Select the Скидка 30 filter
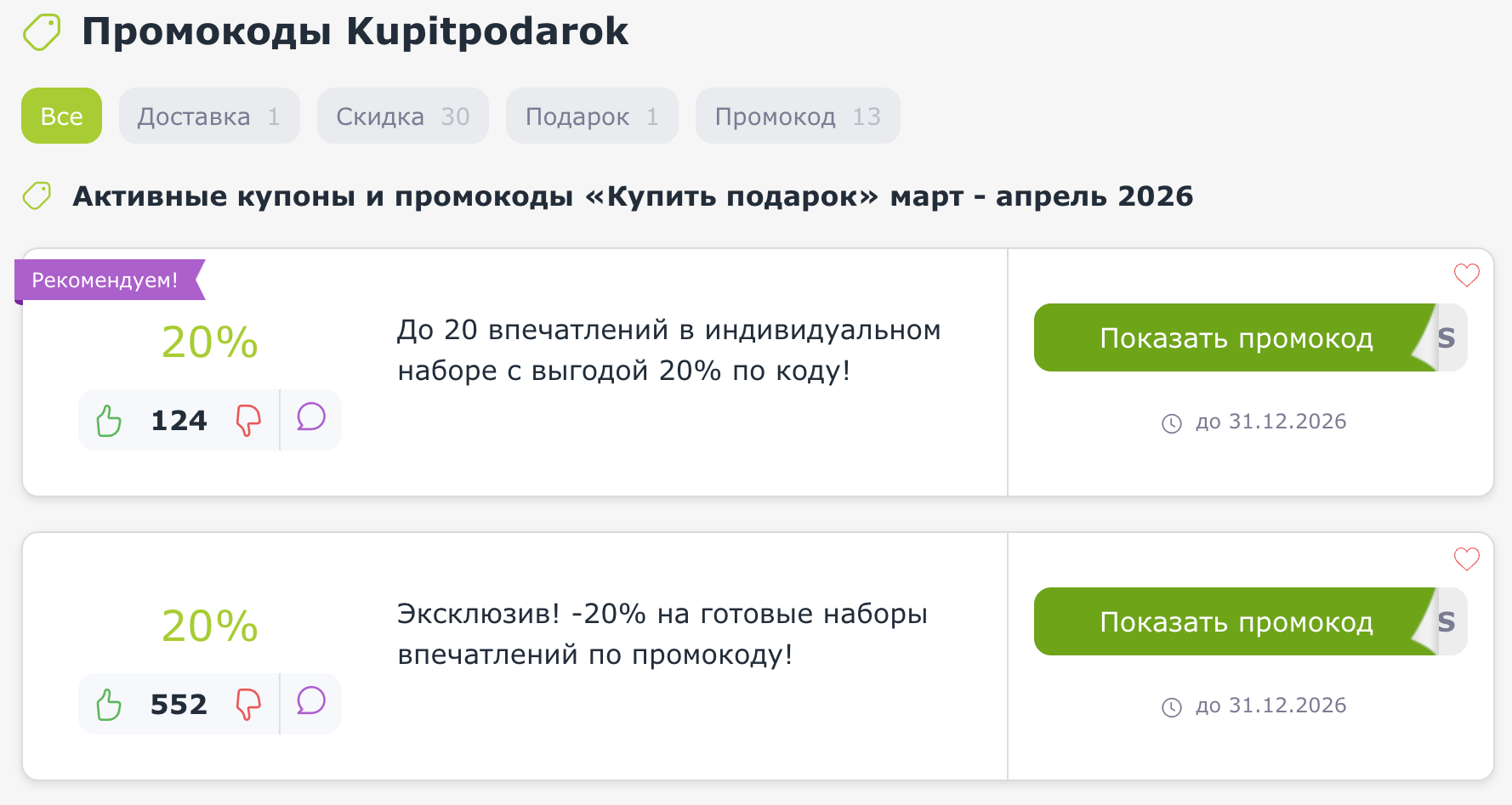 [x=402, y=116]
